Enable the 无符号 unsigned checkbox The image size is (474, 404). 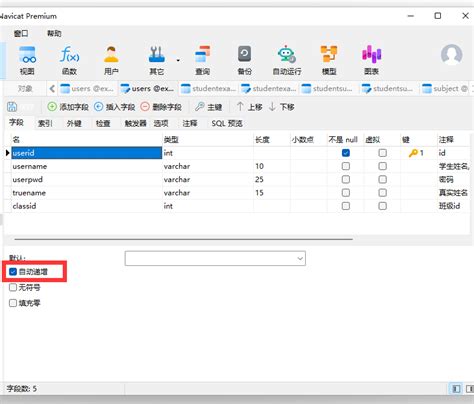coord(13,287)
